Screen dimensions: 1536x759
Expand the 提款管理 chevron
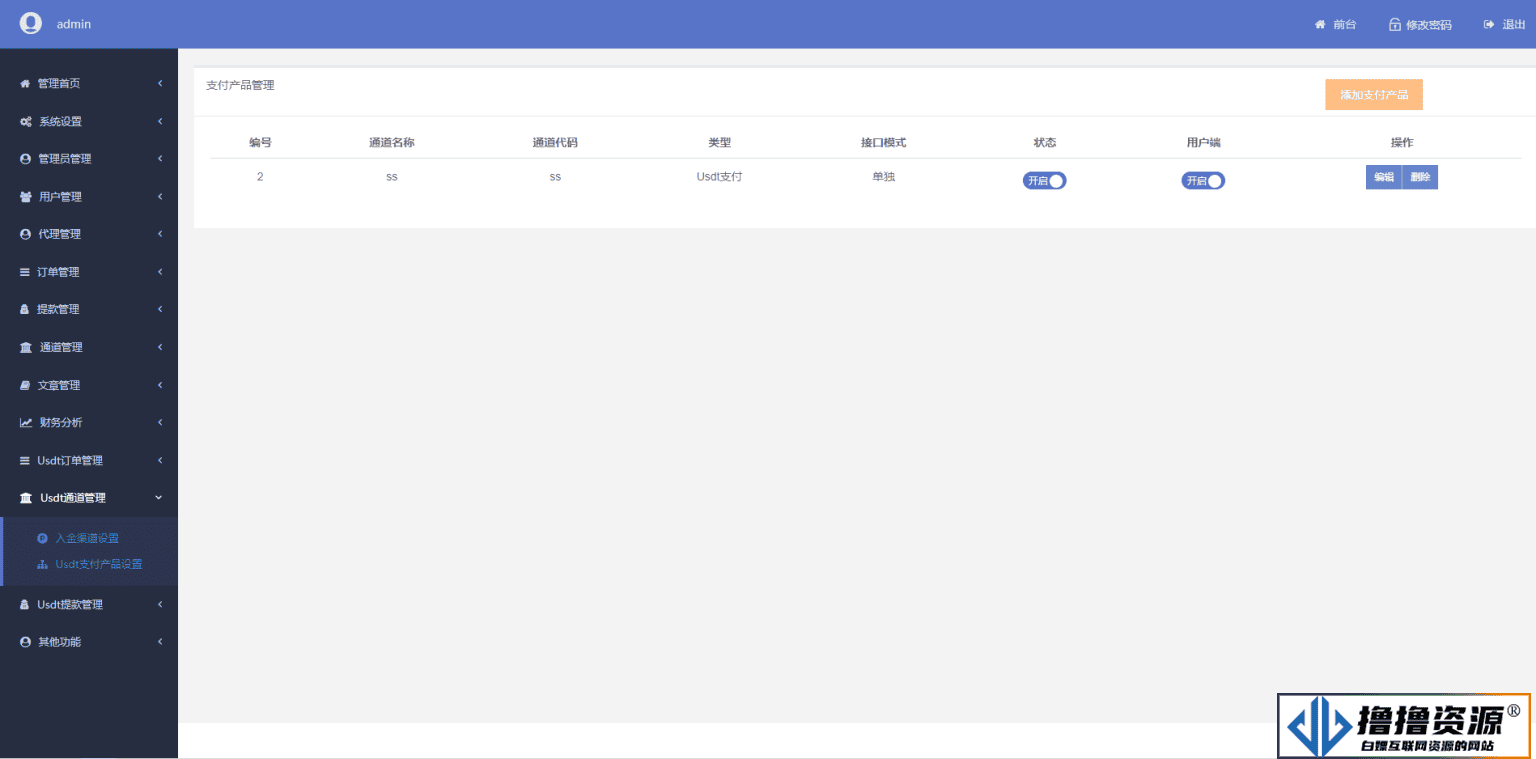click(x=160, y=310)
